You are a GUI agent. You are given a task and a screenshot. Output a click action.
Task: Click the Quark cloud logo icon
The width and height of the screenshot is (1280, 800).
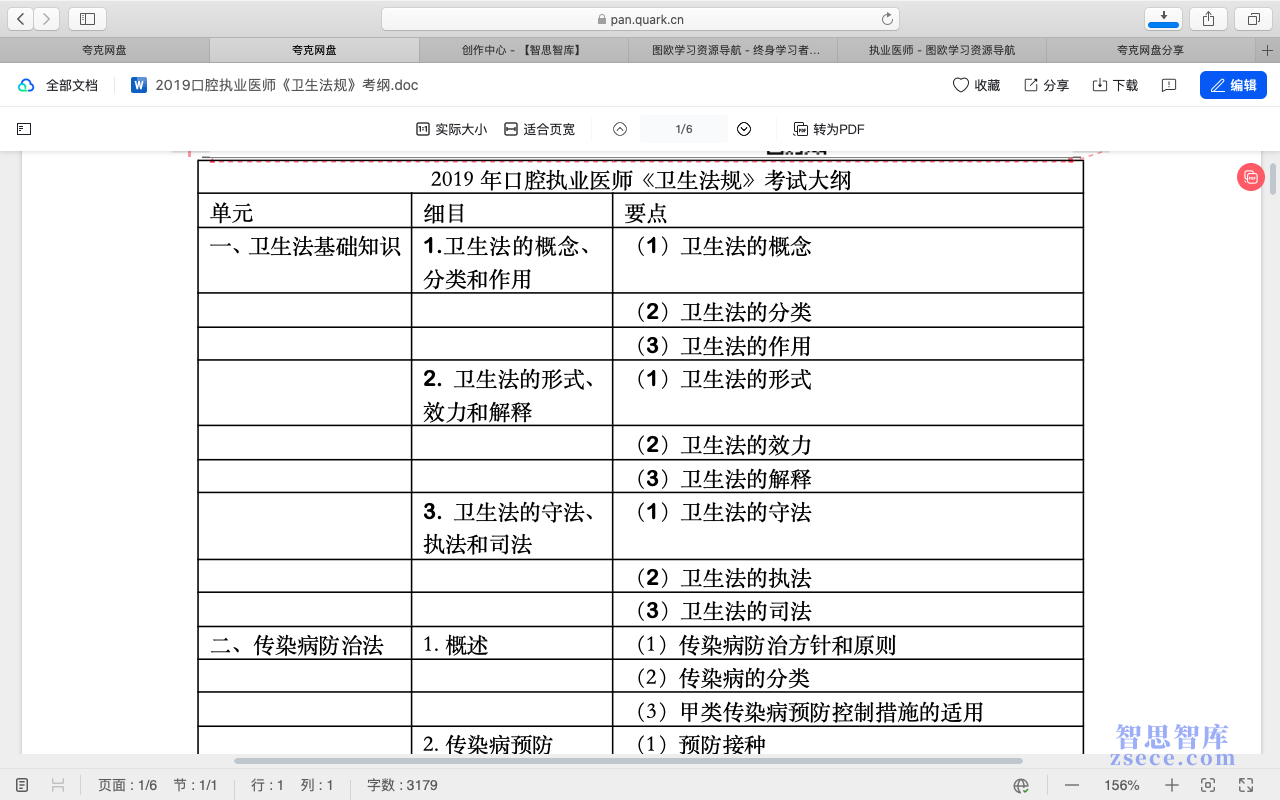tap(26, 86)
